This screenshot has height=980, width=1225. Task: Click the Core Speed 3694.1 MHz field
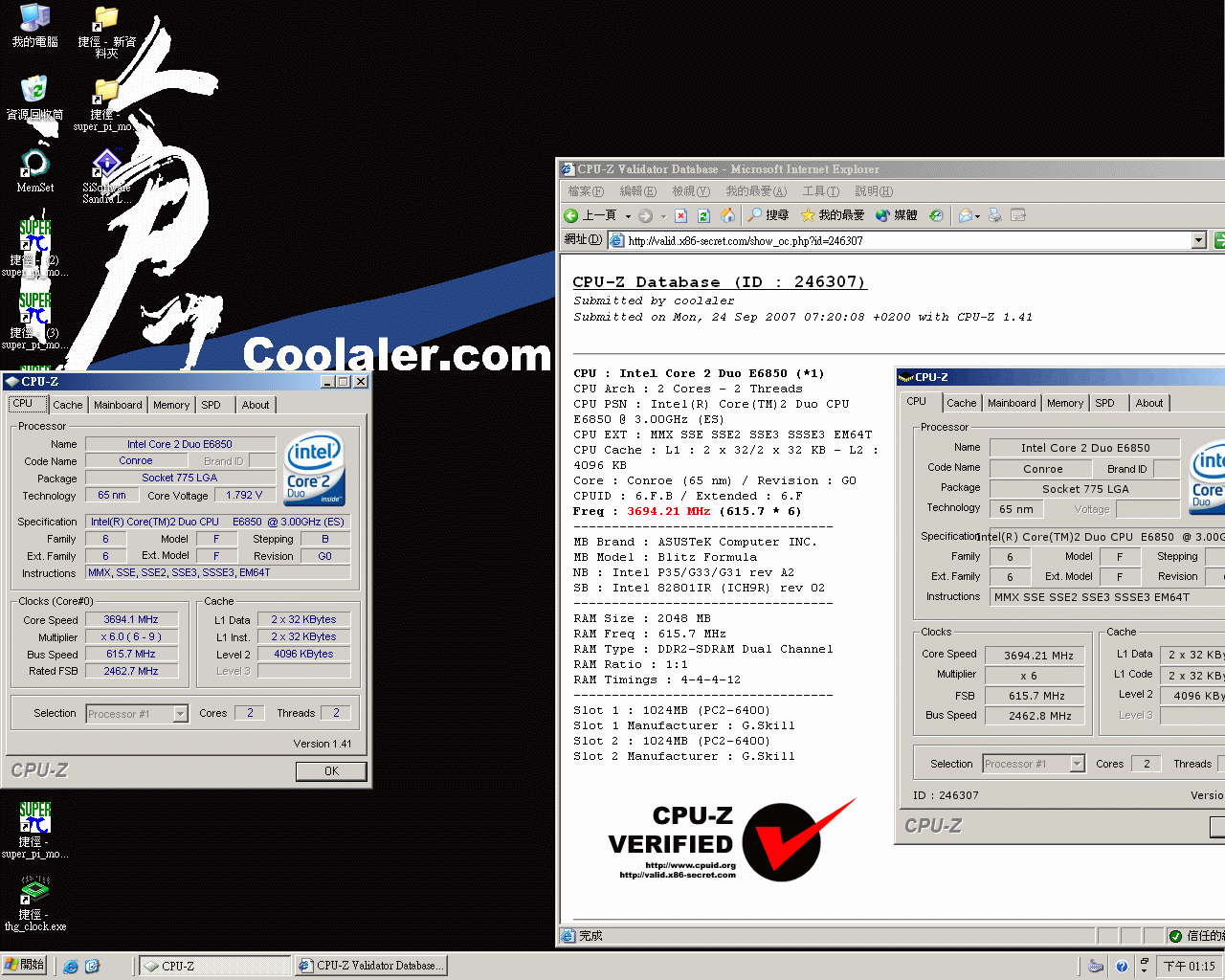coord(131,620)
